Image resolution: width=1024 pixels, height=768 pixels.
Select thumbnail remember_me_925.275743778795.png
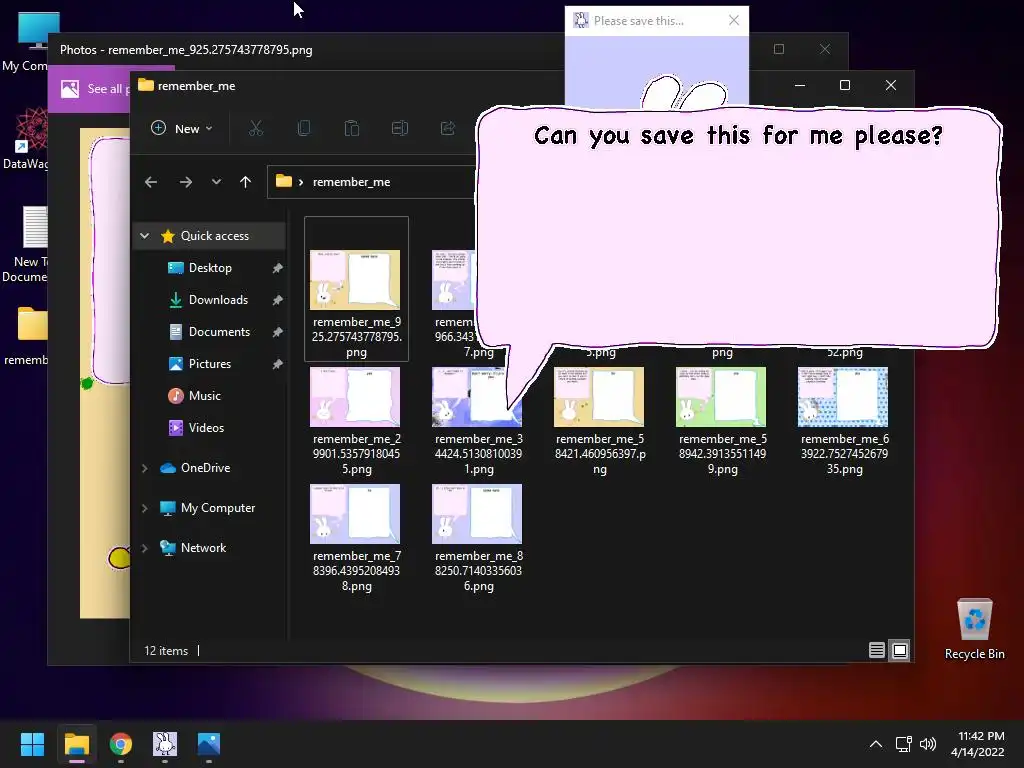(x=355, y=280)
